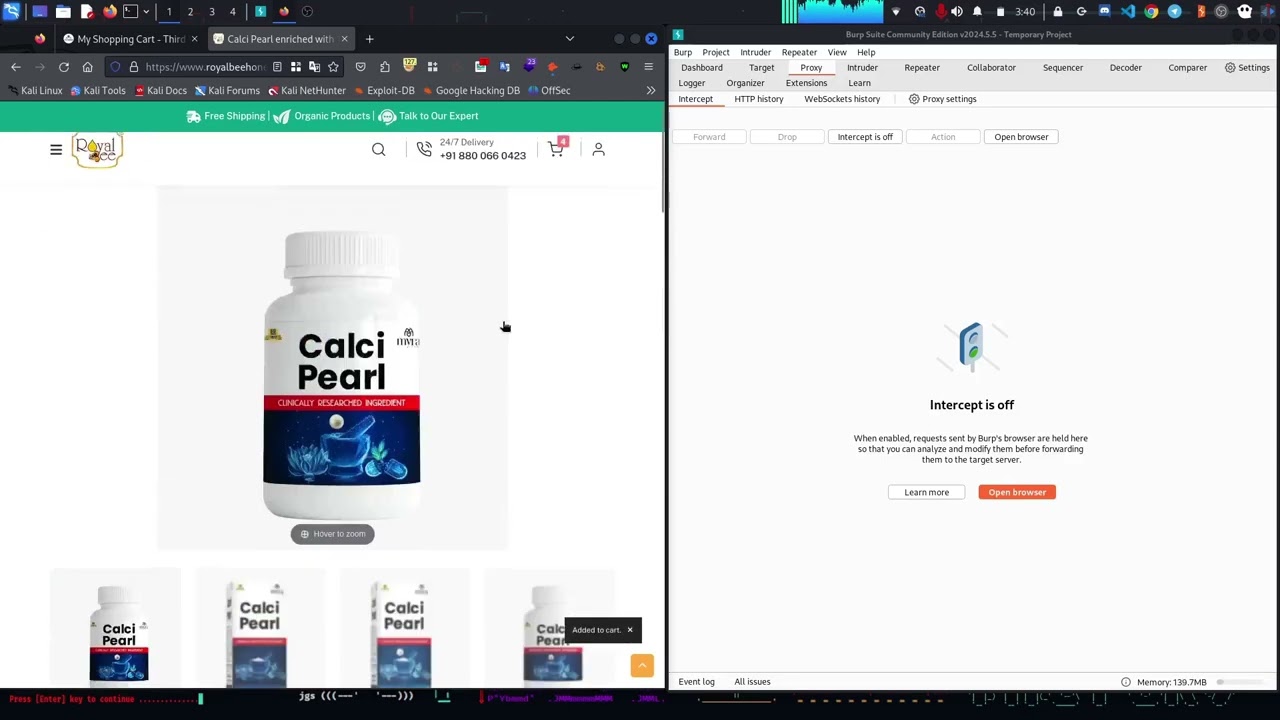Image resolution: width=1280 pixels, height=720 pixels.
Task: Click the orange Open browser button
Action: (x=1017, y=492)
